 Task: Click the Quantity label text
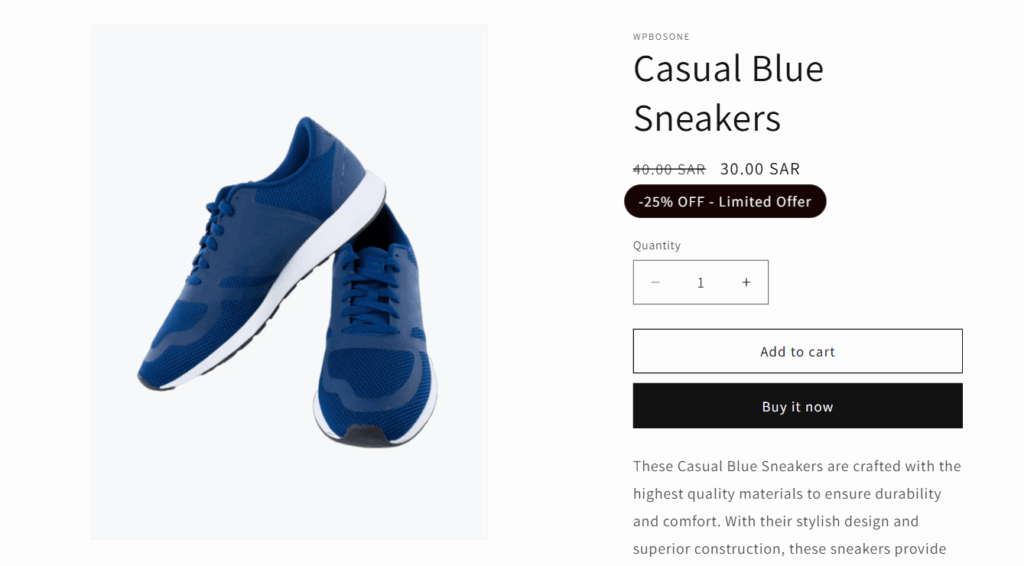(x=657, y=245)
